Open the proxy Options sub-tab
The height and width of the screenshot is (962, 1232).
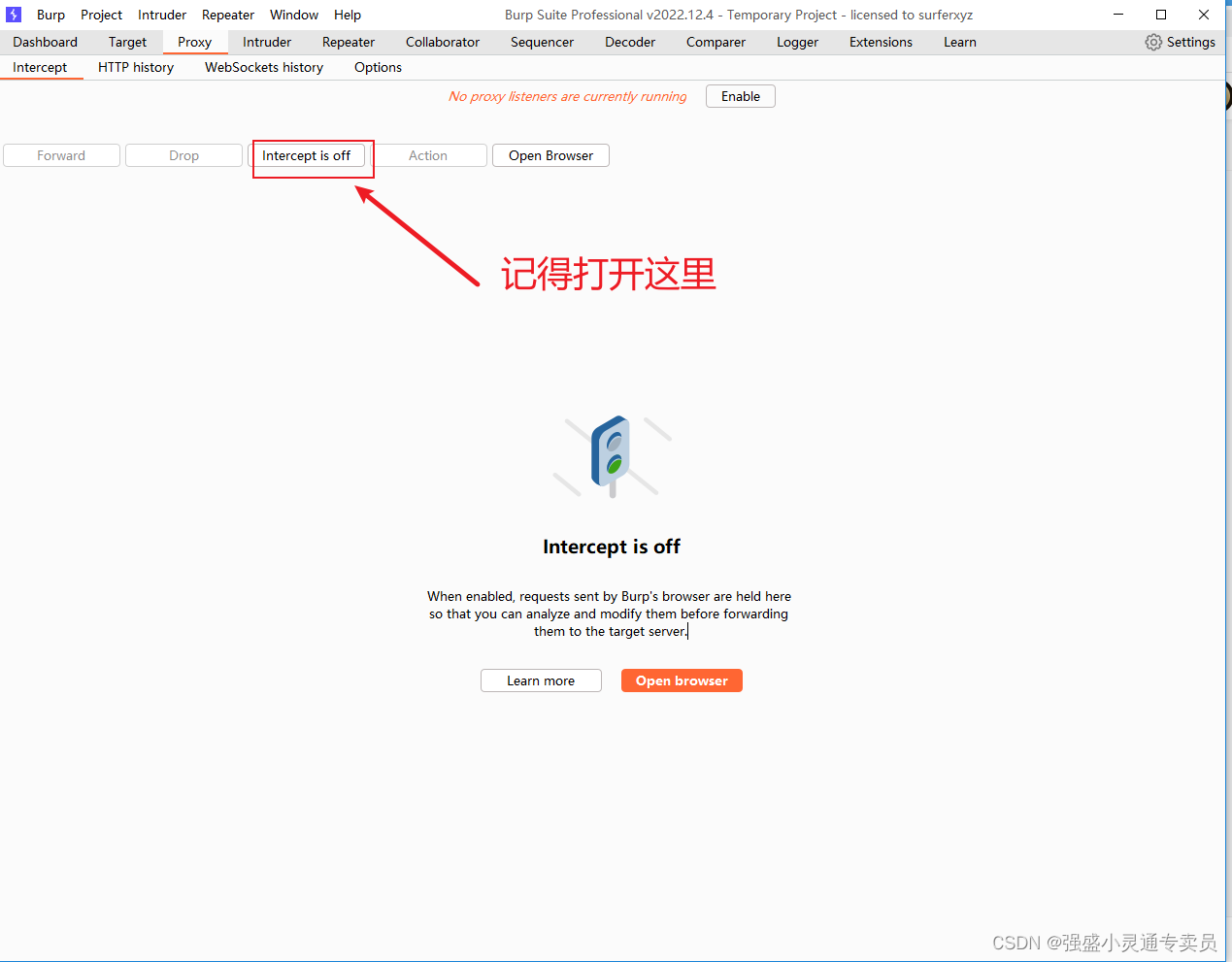point(378,67)
